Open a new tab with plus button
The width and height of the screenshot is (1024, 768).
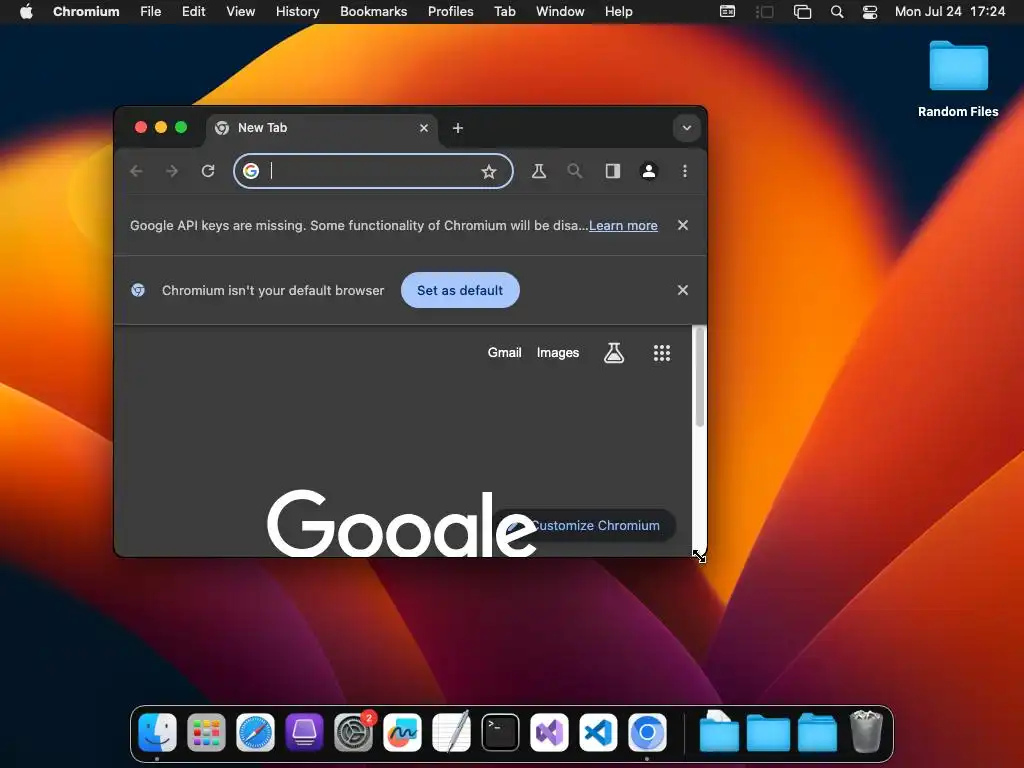pos(458,128)
